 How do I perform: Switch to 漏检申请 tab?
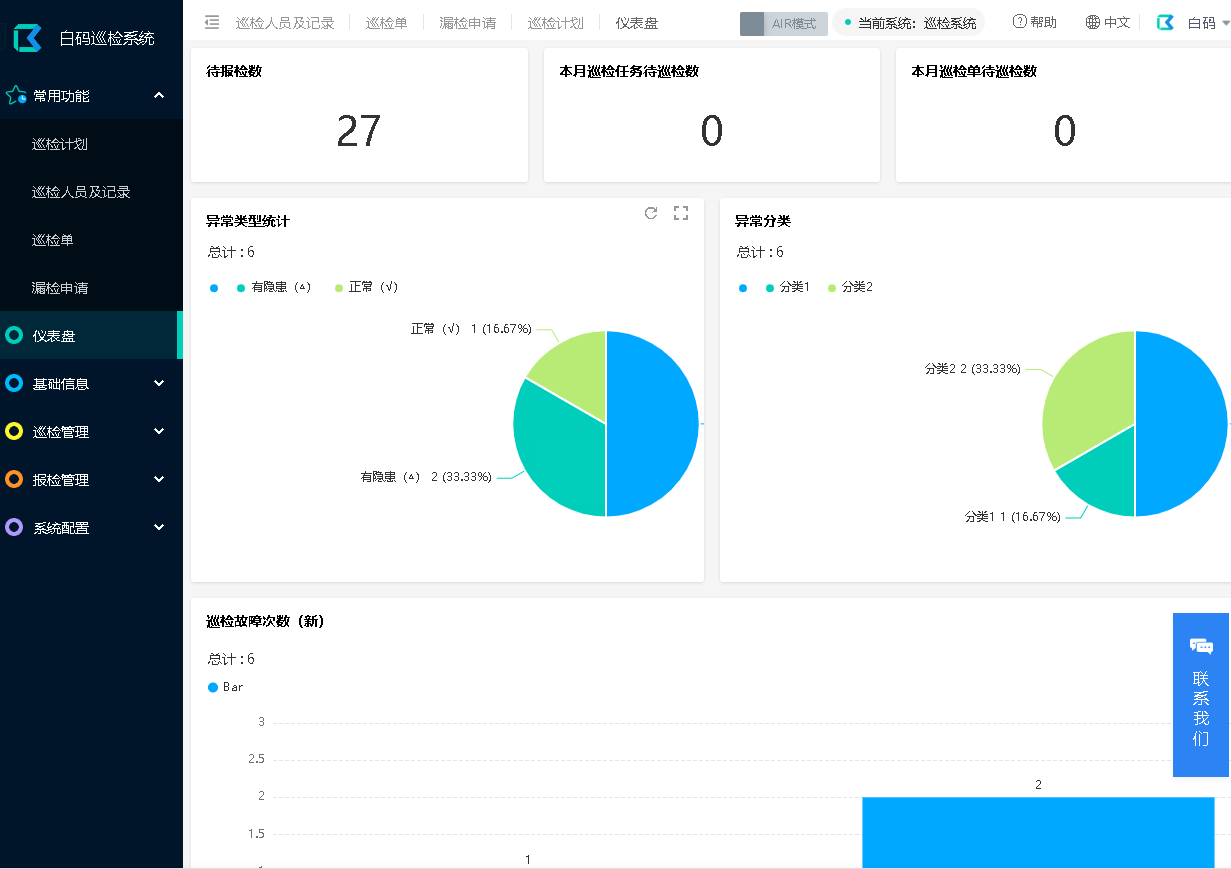pyautogui.click(x=468, y=22)
